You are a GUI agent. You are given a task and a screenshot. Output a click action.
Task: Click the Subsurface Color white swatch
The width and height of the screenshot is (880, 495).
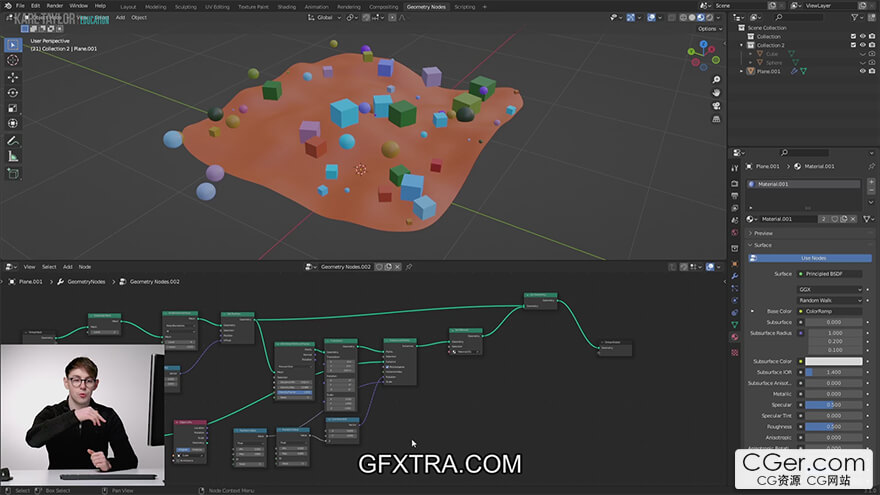tap(833, 361)
